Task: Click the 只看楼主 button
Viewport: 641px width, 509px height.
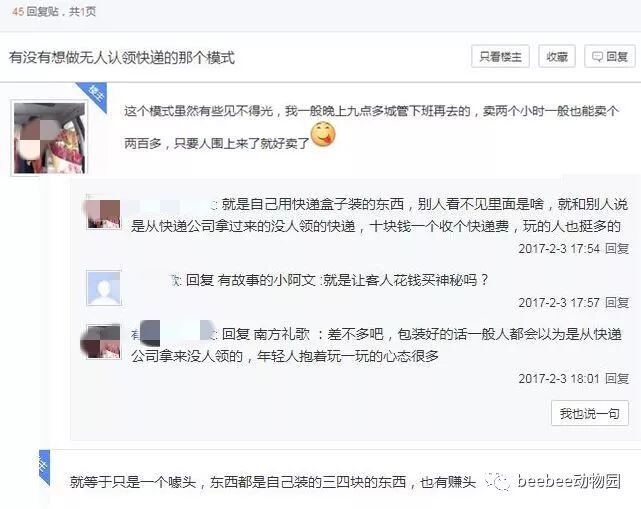Action: point(500,56)
